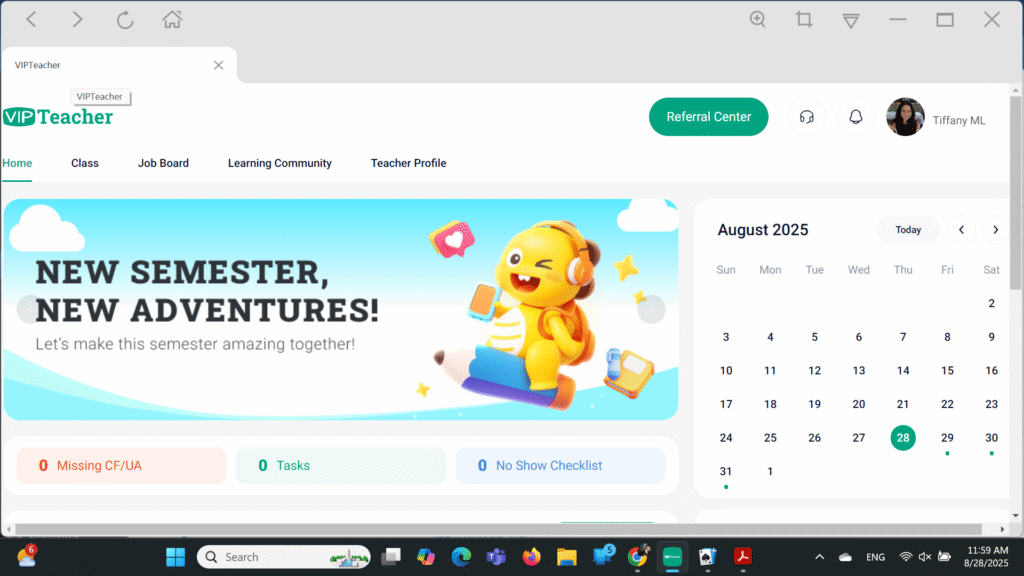The image size is (1024, 576).
Task: Advance banner with right carousel arrow
Action: 651,310
